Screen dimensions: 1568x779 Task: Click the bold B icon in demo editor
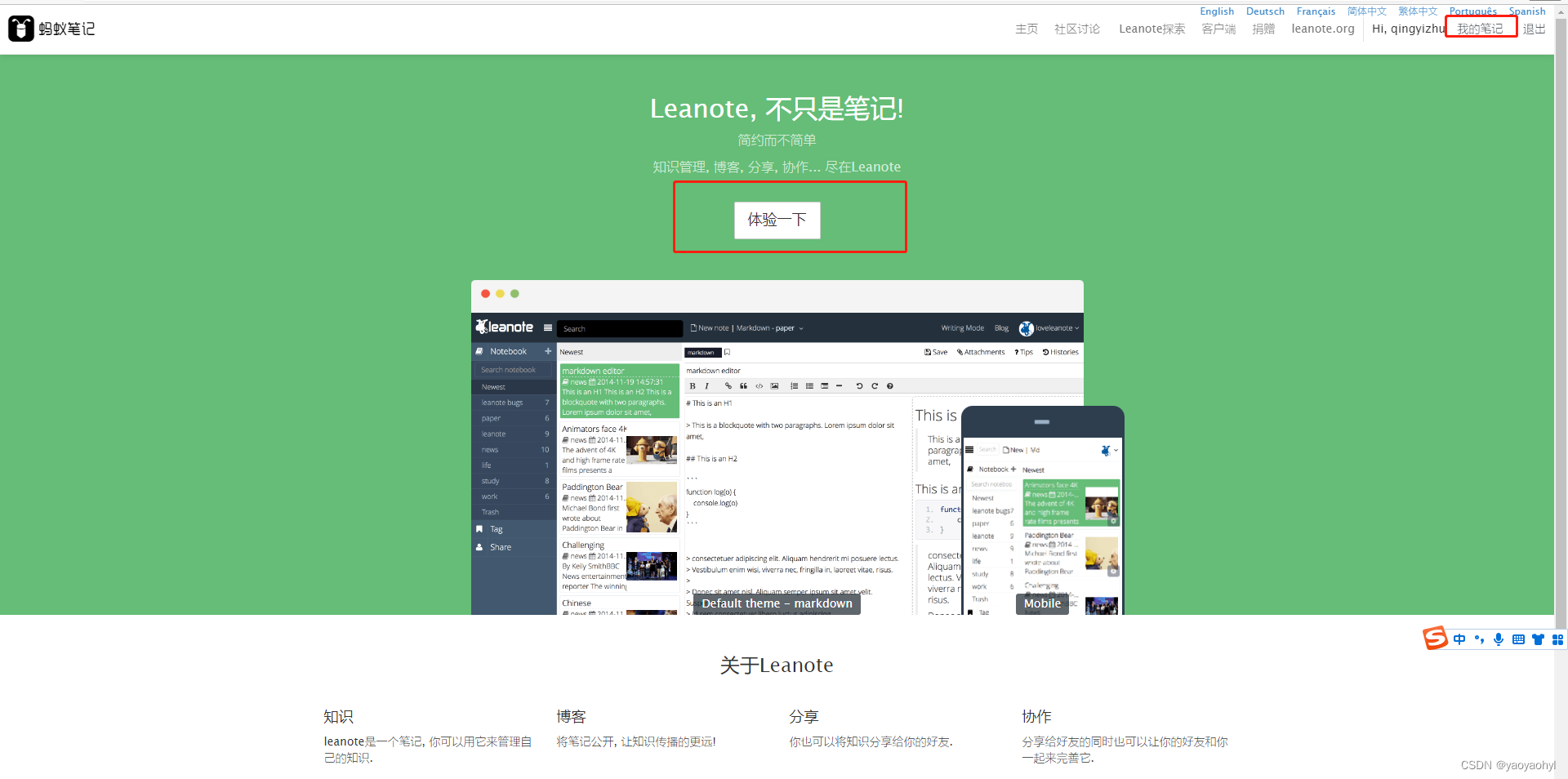pos(693,386)
